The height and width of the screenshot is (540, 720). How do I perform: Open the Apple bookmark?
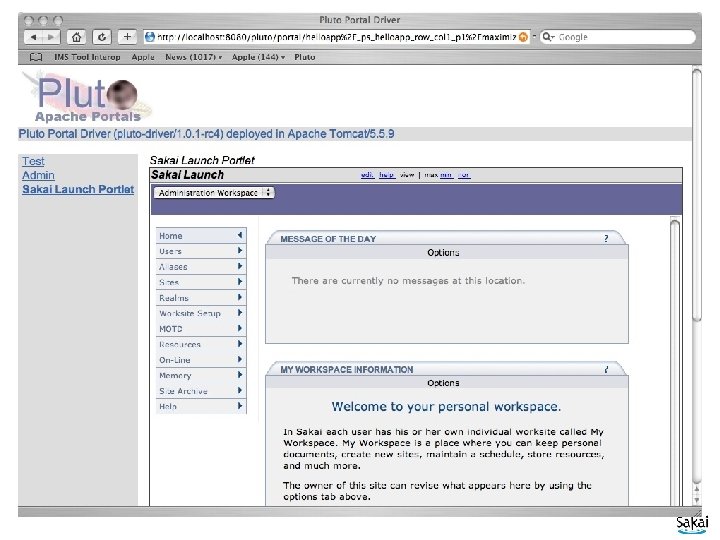pos(143,57)
